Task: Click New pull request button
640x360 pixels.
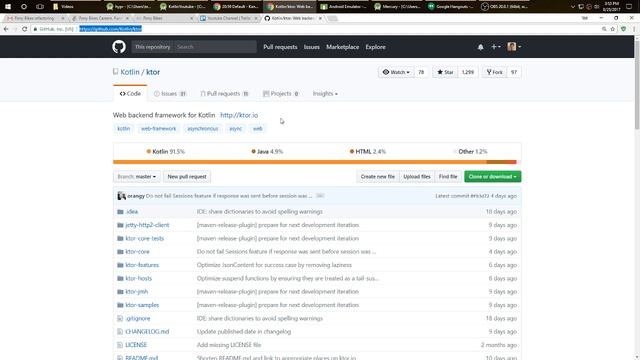Action: (x=187, y=177)
